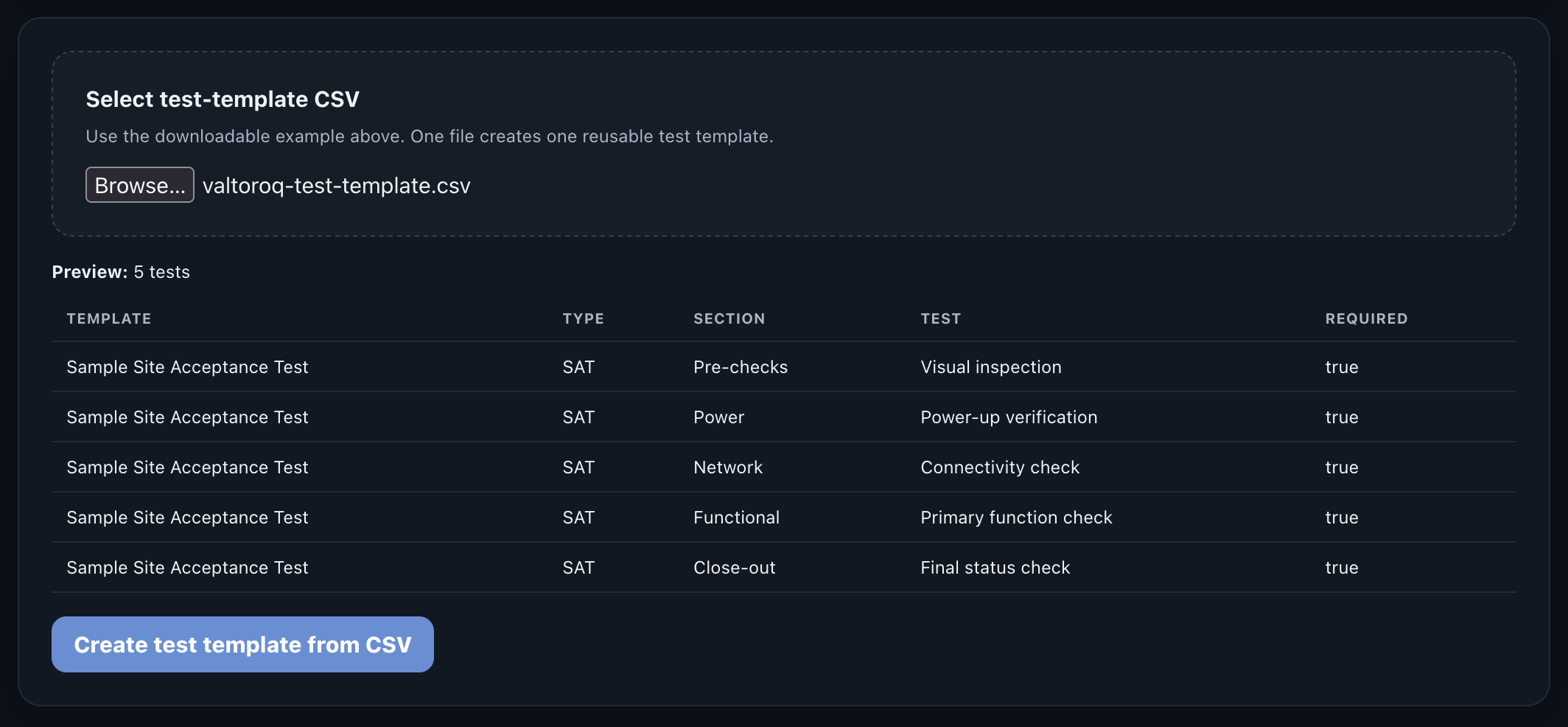The height and width of the screenshot is (727, 1568).
Task: Click the Power section cell
Action: [719, 417]
